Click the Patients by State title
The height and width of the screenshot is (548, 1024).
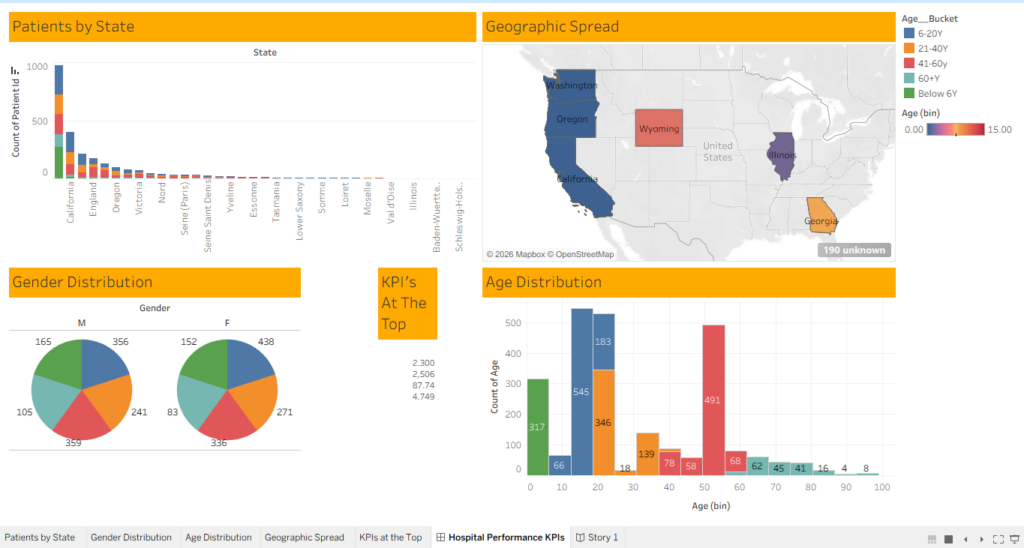(x=73, y=27)
